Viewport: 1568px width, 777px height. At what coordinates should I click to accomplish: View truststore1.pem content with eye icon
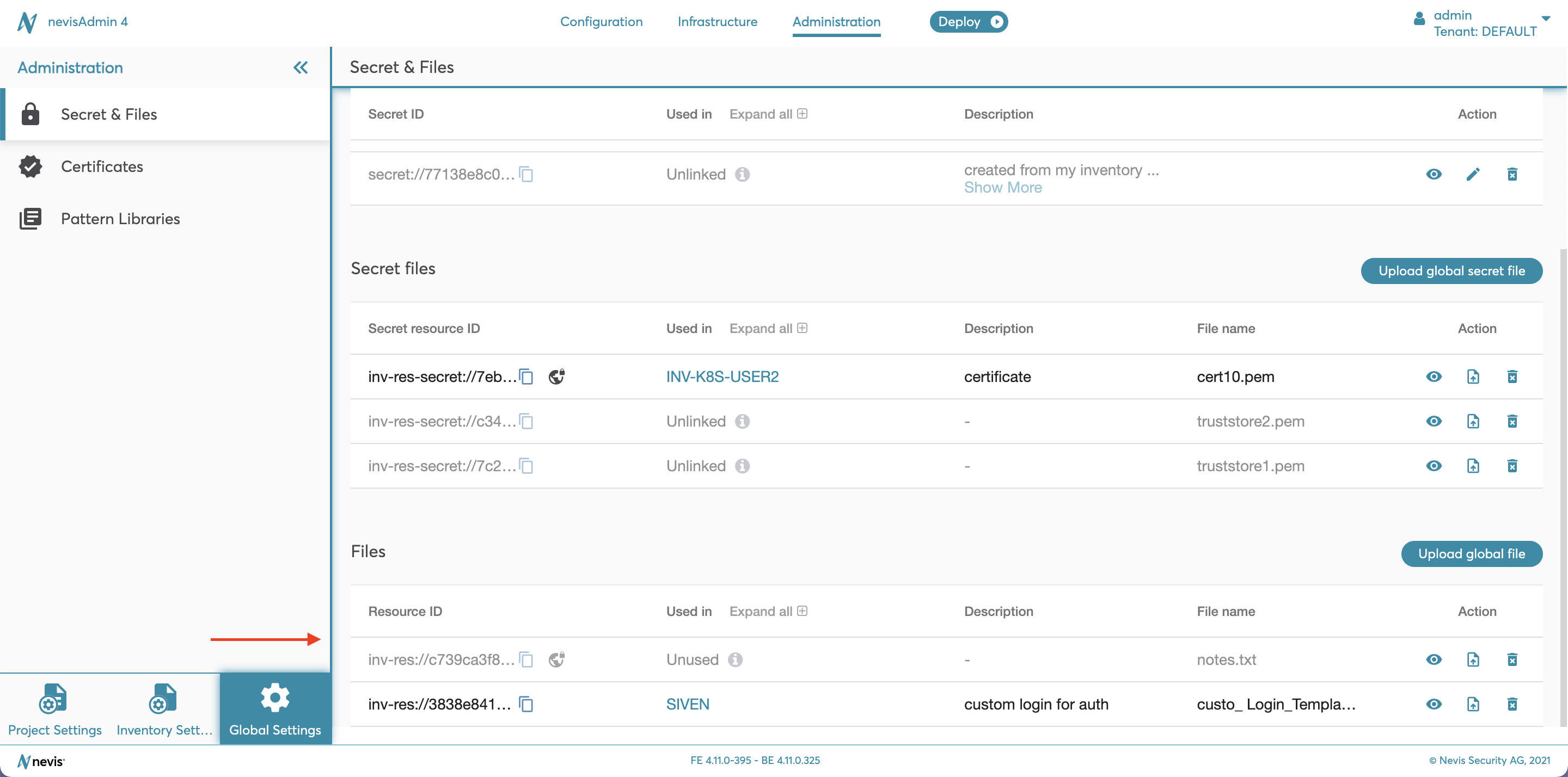coord(1434,465)
